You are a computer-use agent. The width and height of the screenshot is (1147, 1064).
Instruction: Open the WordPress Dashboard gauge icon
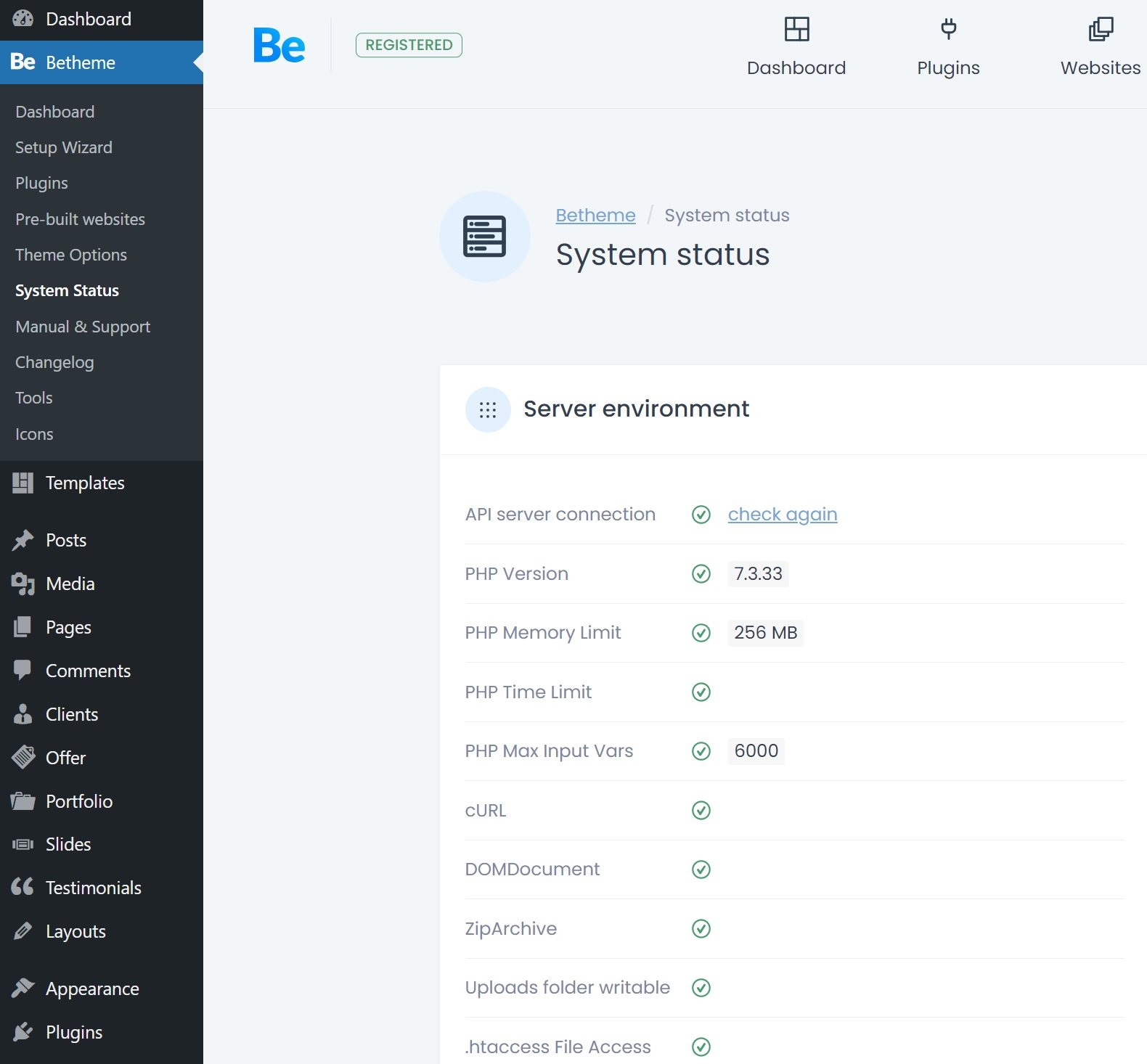coord(23,19)
